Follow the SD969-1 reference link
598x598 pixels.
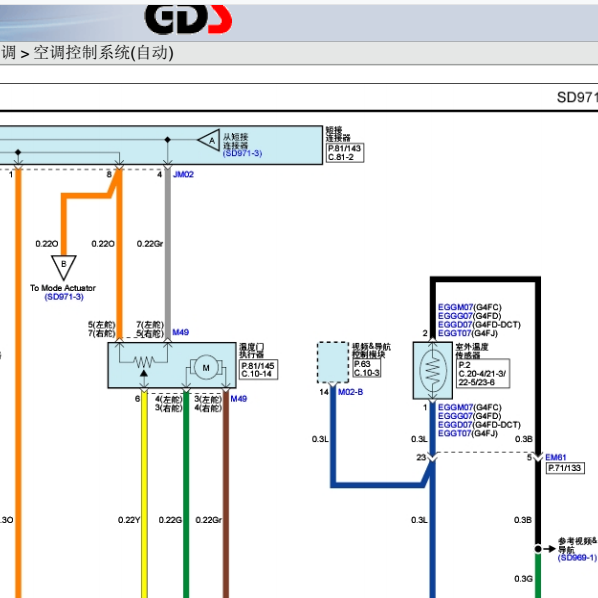pos(577,558)
